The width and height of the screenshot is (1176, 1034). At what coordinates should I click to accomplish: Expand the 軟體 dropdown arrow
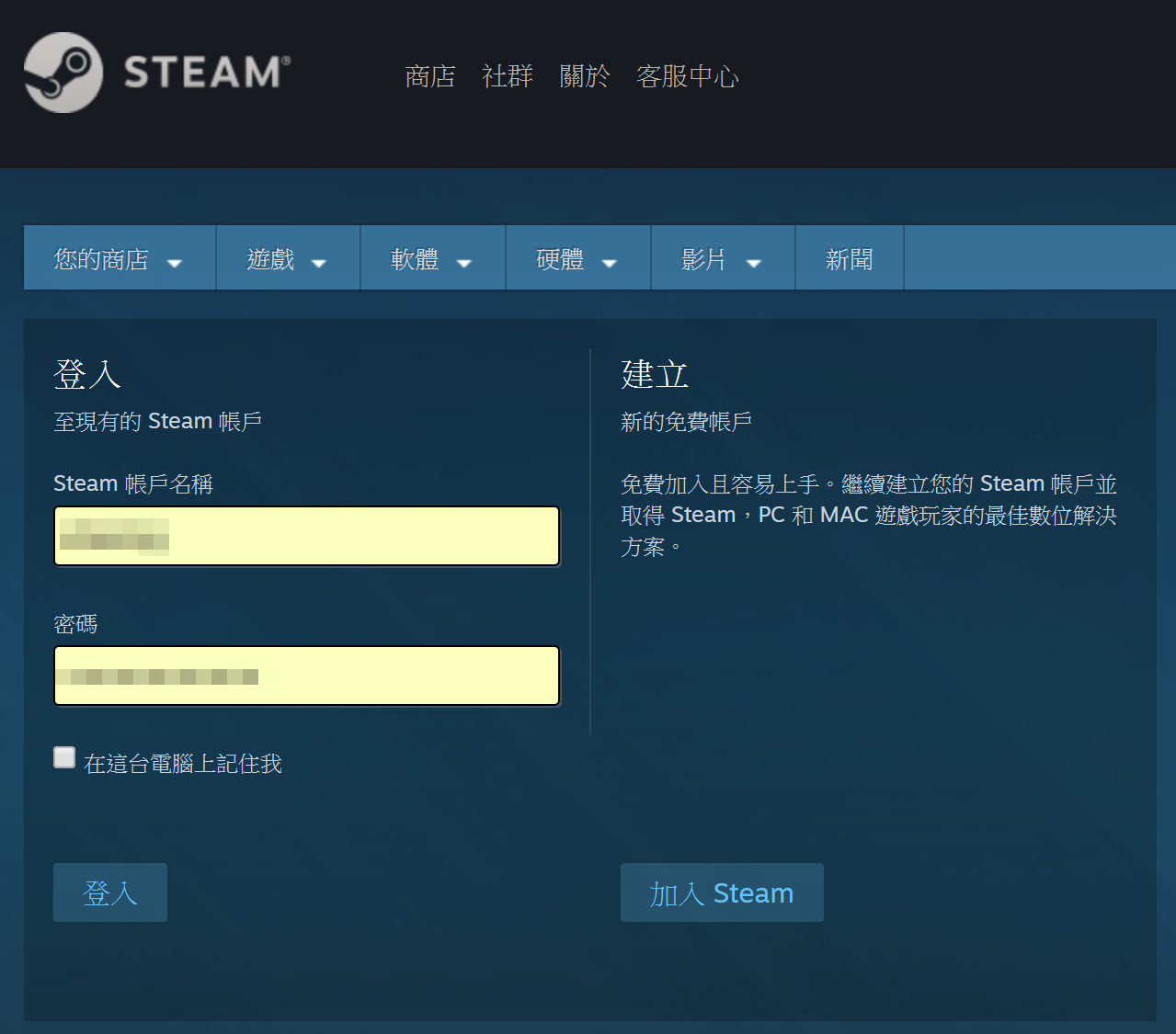[464, 263]
